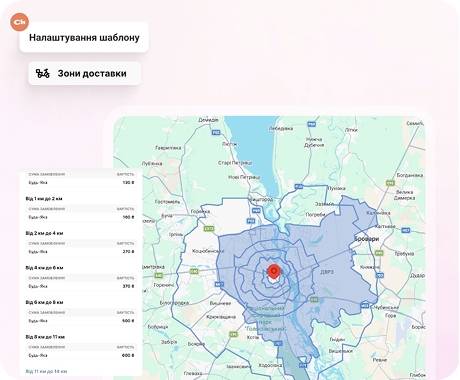Click the orange Ch logo badge
This screenshot has height=380, width=460.
[20, 22]
